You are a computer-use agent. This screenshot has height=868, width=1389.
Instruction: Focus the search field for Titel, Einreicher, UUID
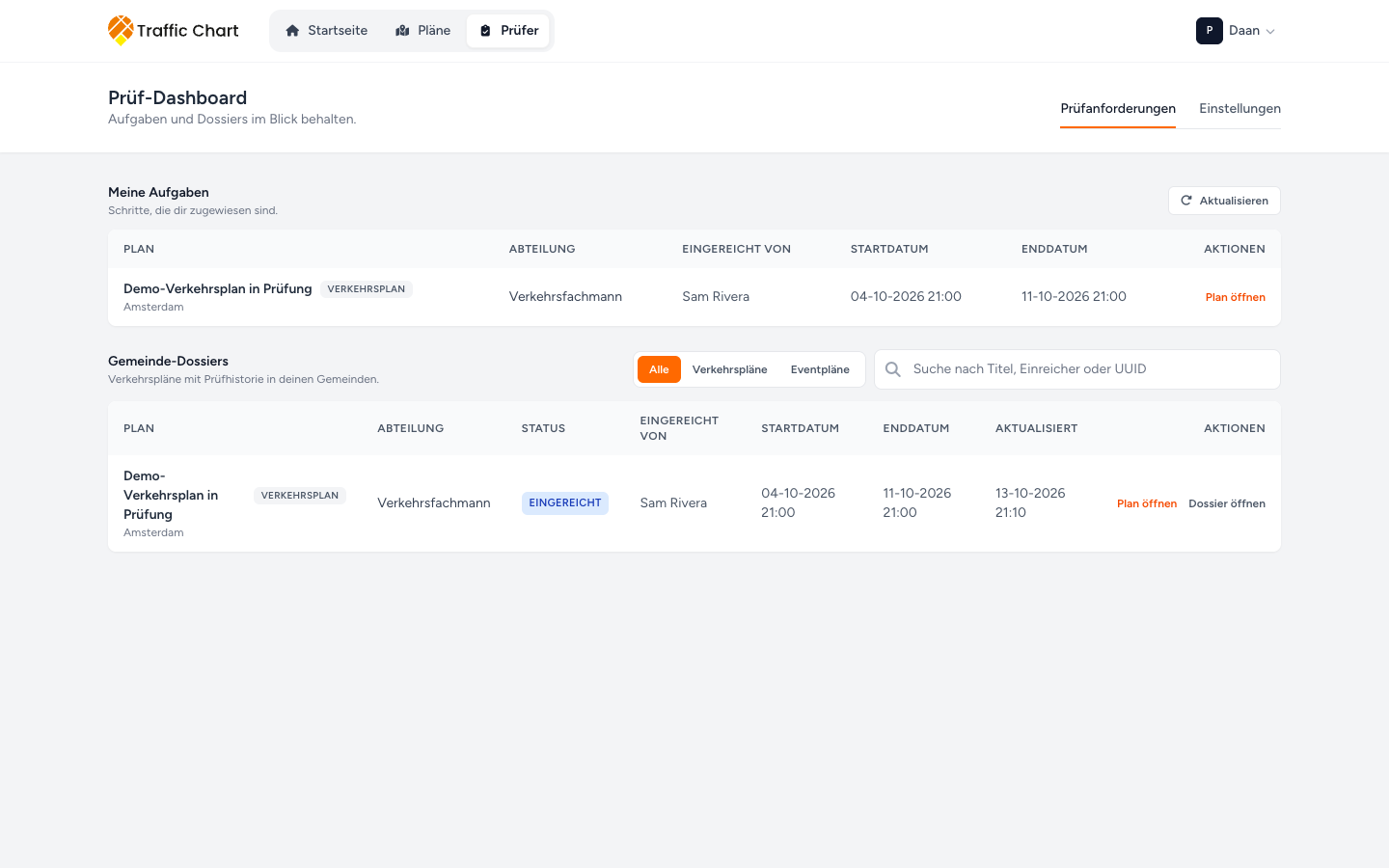(x=1077, y=369)
